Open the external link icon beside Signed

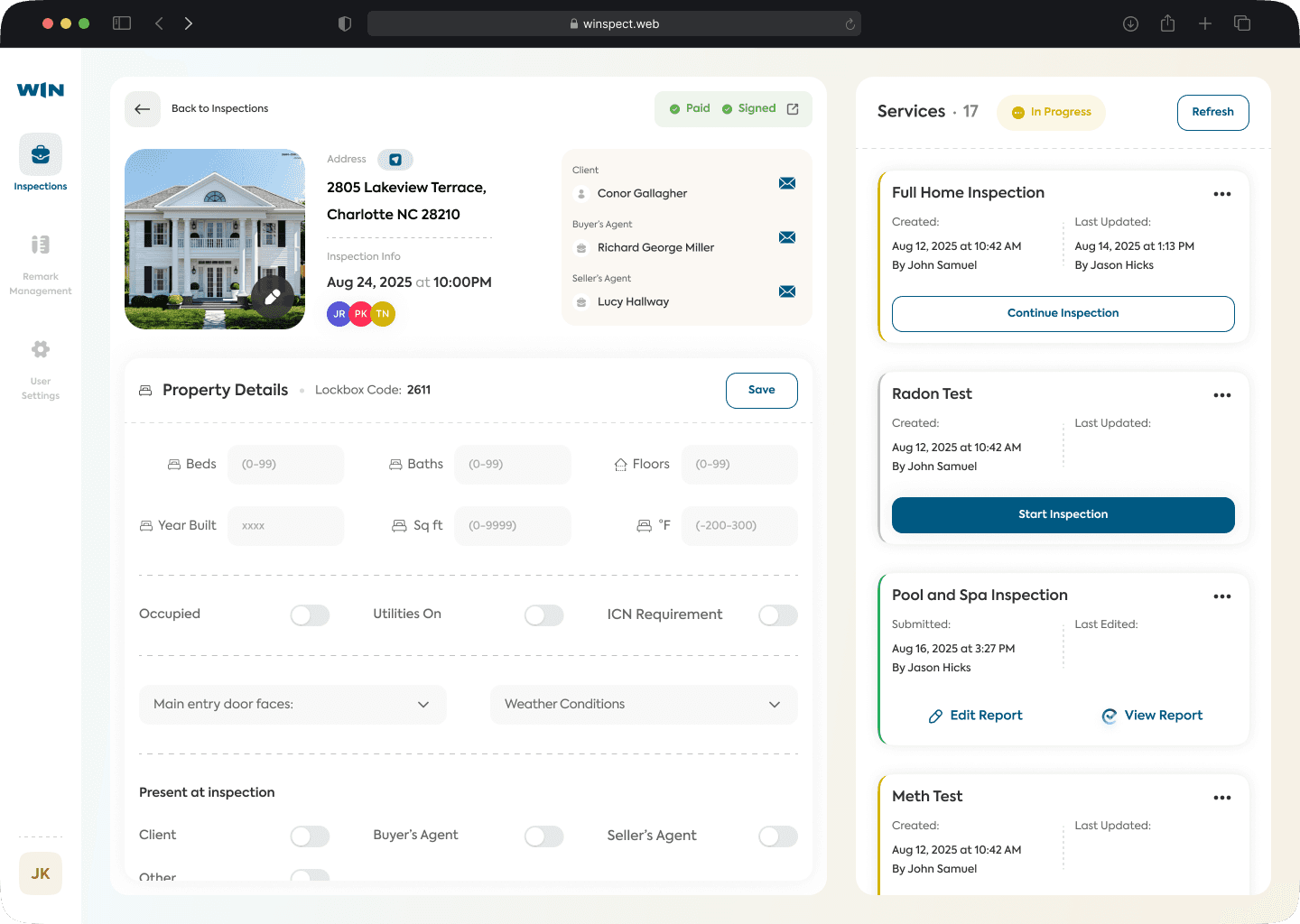[793, 109]
